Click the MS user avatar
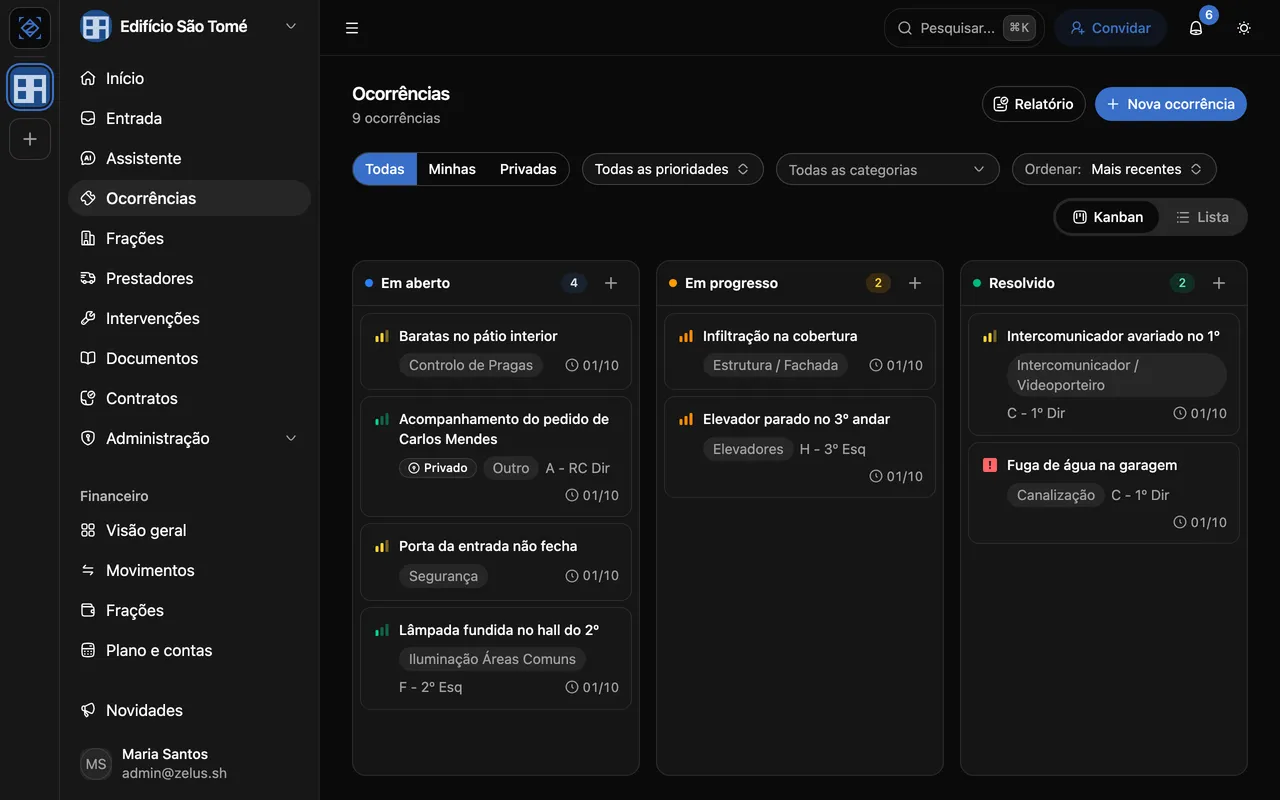 click(x=96, y=764)
